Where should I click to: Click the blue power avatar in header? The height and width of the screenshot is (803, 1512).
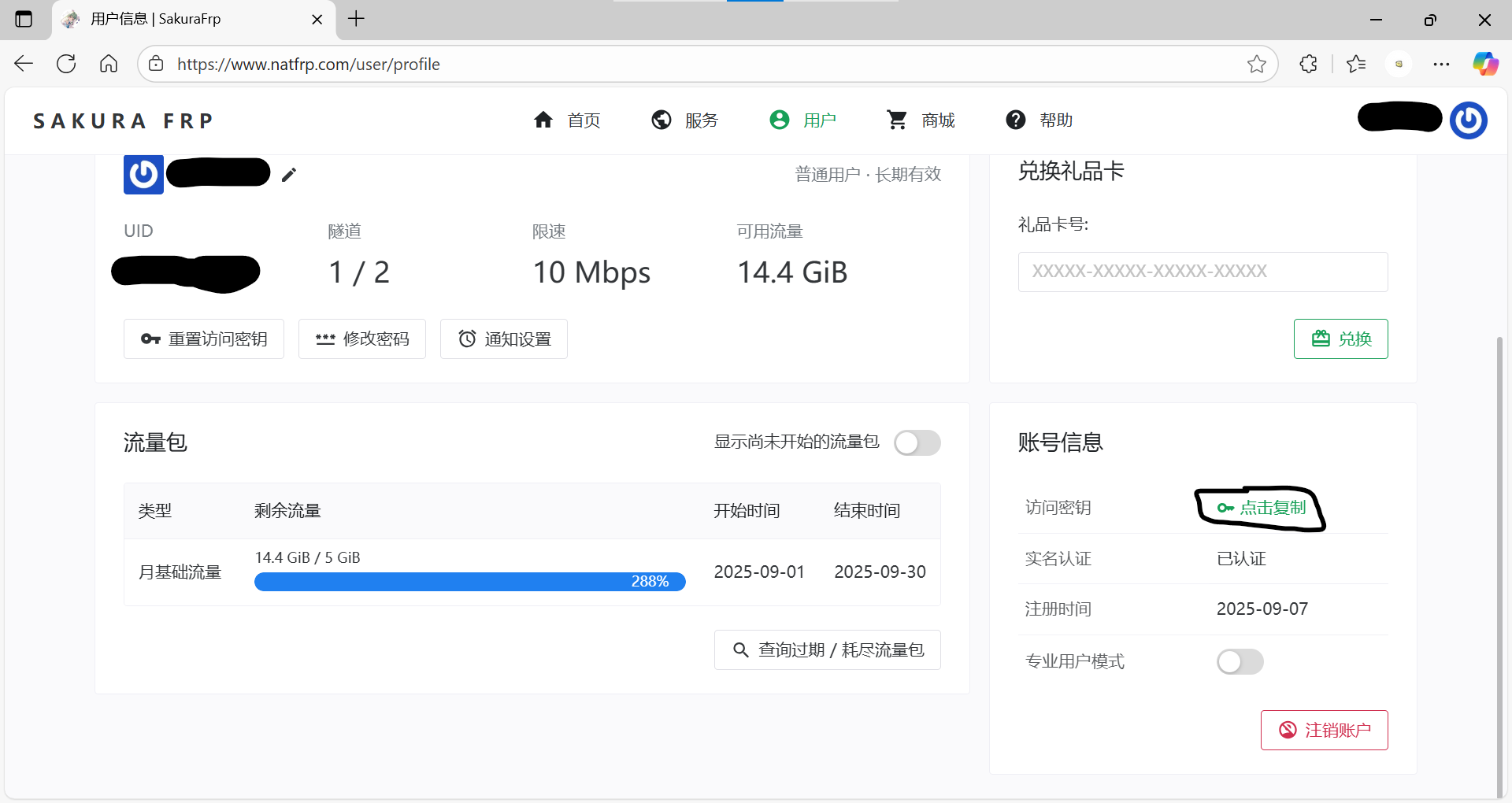click(1468, 120)
